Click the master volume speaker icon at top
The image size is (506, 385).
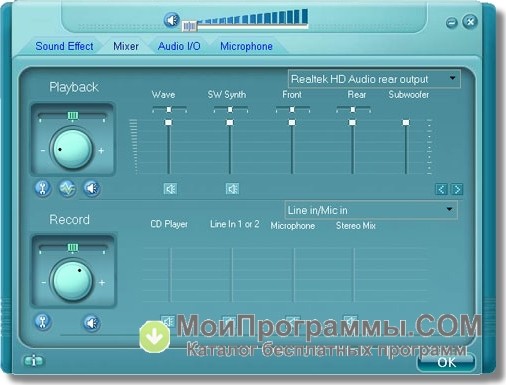pyautogui.click(x=172, y=20)
